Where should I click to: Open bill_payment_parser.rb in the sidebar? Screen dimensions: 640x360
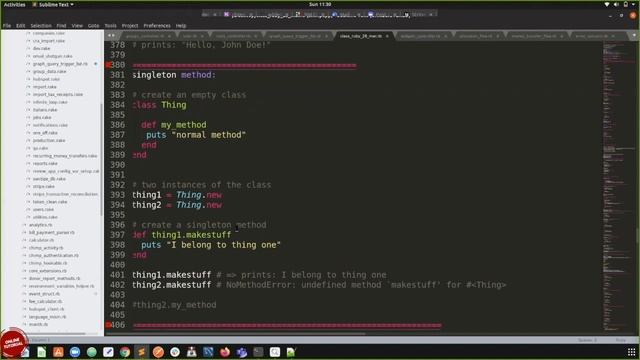(51, 232)
